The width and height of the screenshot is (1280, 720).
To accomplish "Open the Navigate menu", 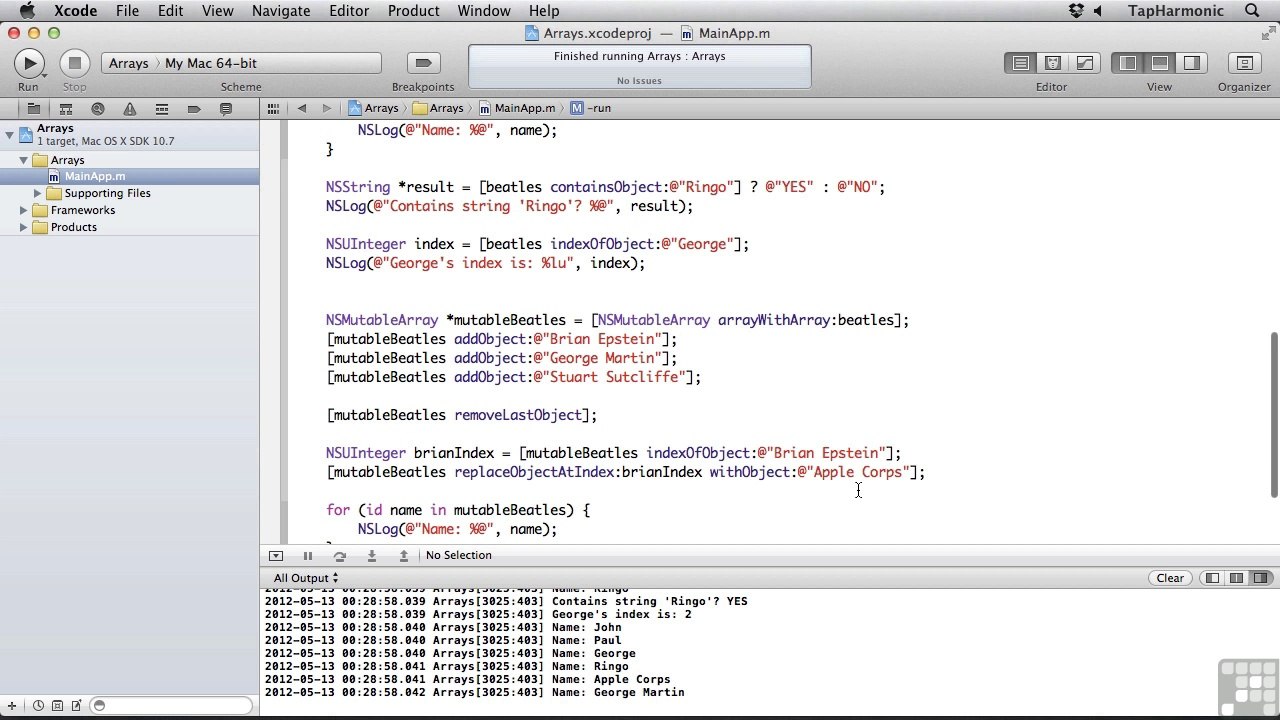I will [x=281, y=11].
